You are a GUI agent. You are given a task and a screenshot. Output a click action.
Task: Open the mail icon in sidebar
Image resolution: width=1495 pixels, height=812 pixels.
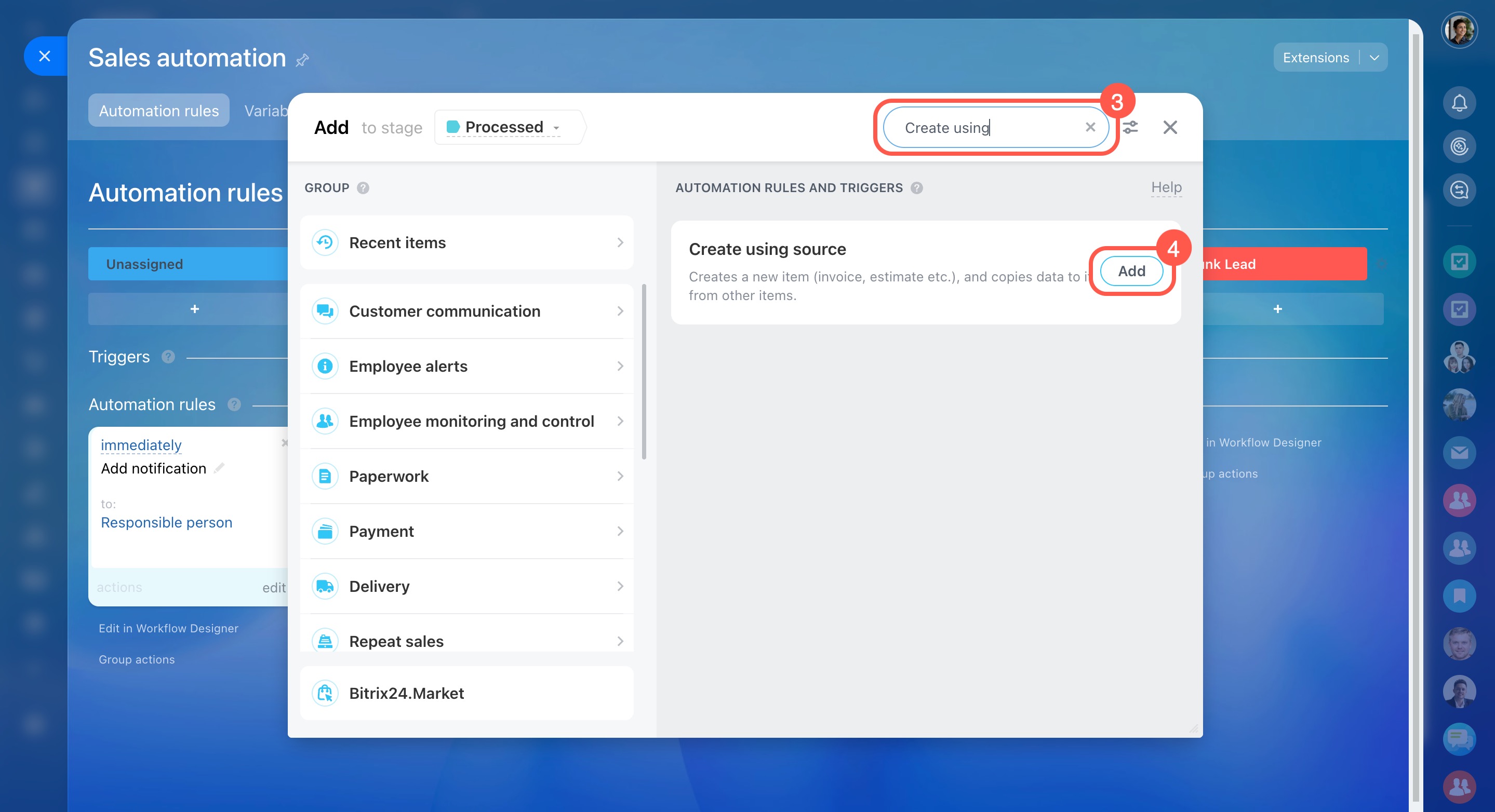[x=1459, y=452]
